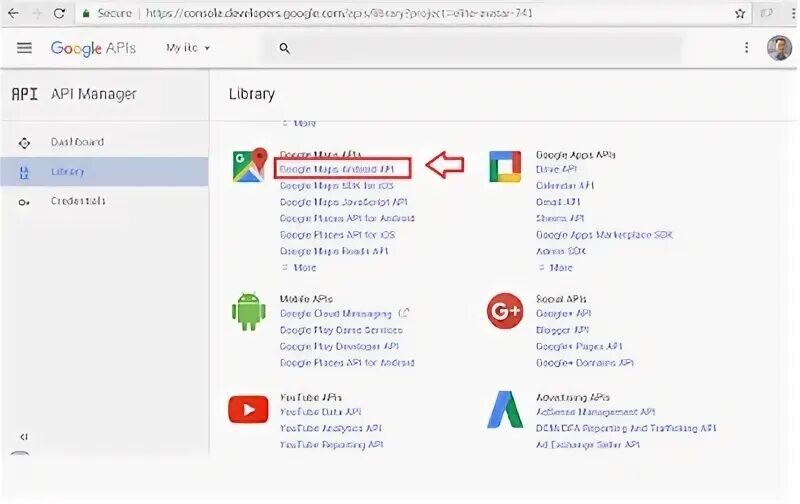The height and width of the screenshot is (504, 800).
Task: Click the API Manager logo icon
Action: (x=24, y=94)
